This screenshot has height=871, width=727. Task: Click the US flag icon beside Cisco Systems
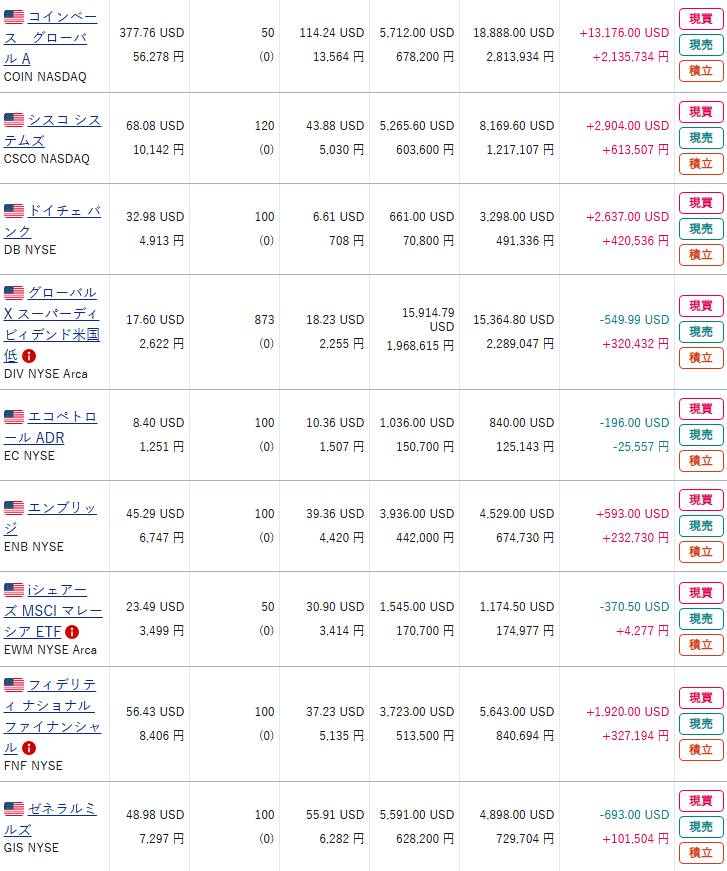pos(14,119)
